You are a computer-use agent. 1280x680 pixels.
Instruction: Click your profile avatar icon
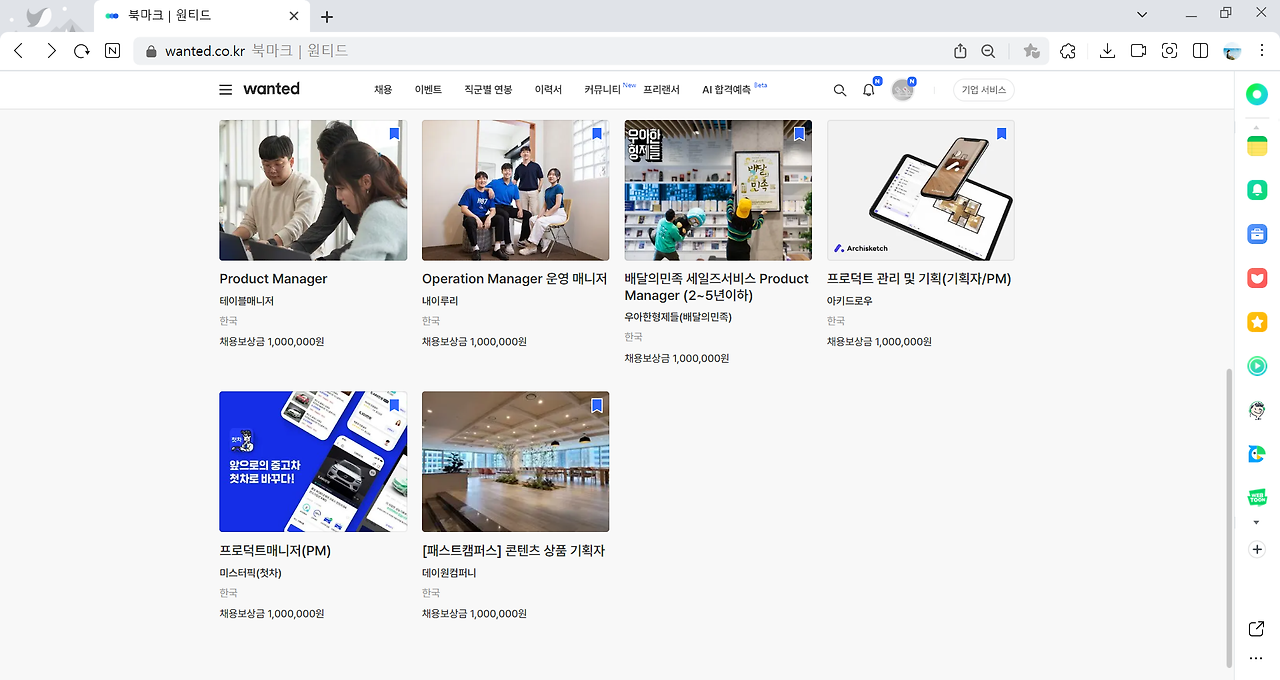point(903,89)
